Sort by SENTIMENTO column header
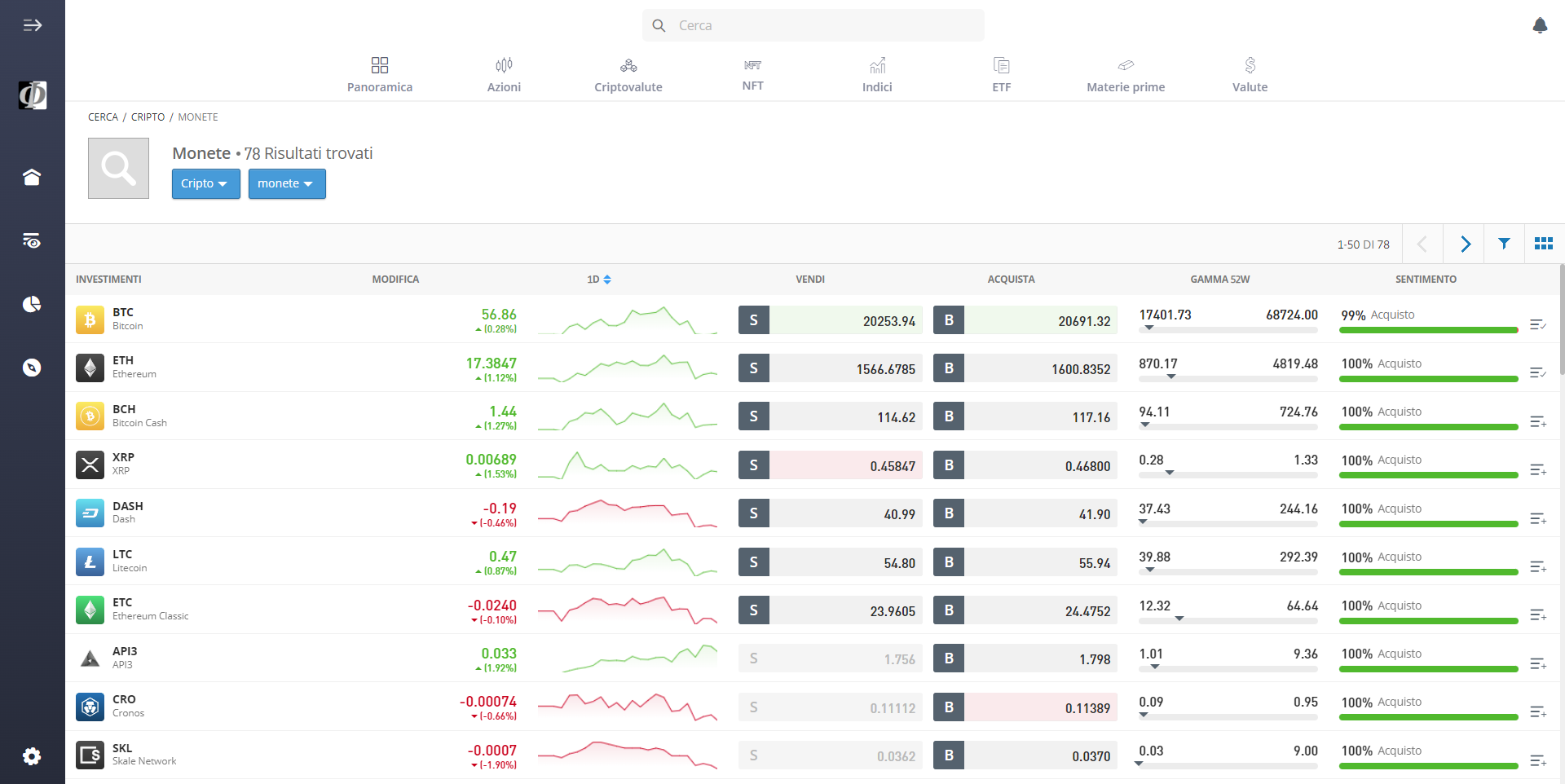Image resolution: width=1565 pixels, height=784 pixels. tap(1426, 280)
